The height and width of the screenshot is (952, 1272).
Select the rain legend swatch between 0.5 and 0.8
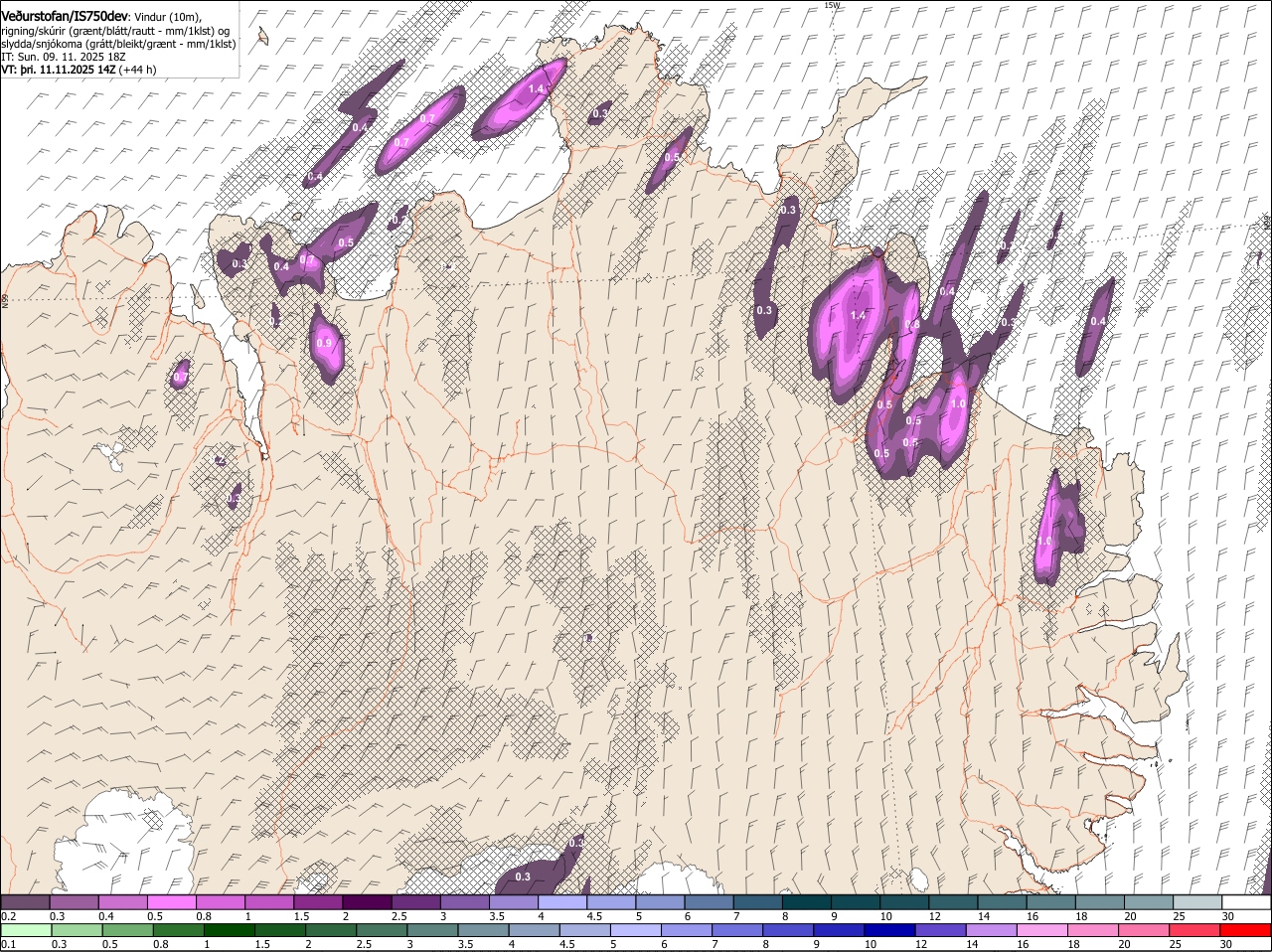click(127, 930)
